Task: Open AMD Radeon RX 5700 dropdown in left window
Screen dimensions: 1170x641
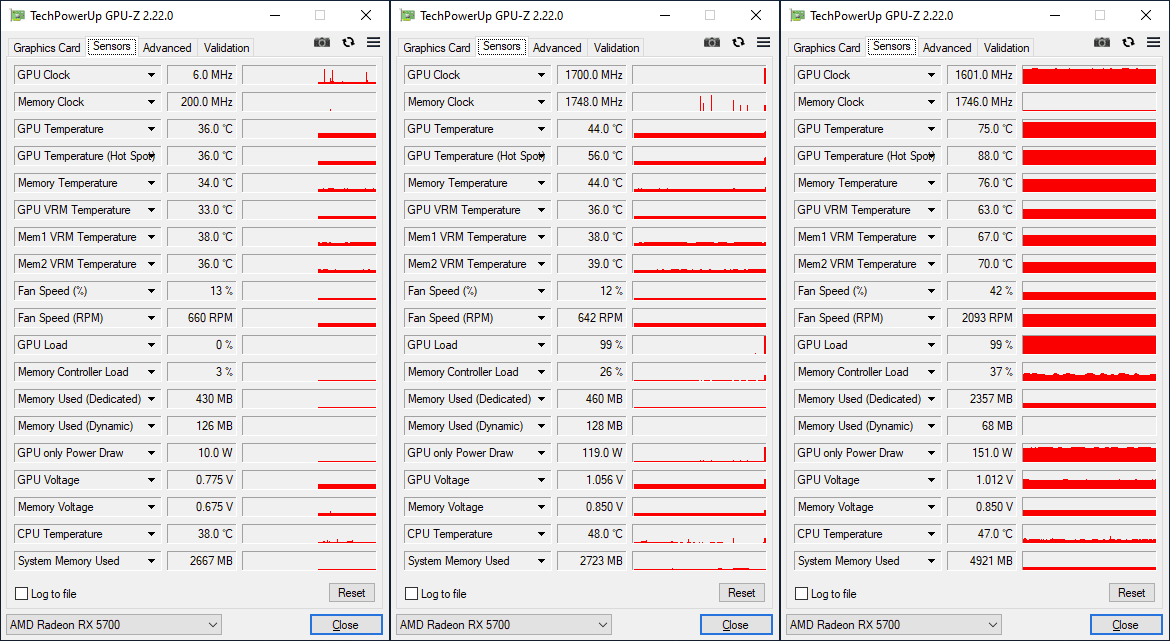Action: (x=114, y=625)
